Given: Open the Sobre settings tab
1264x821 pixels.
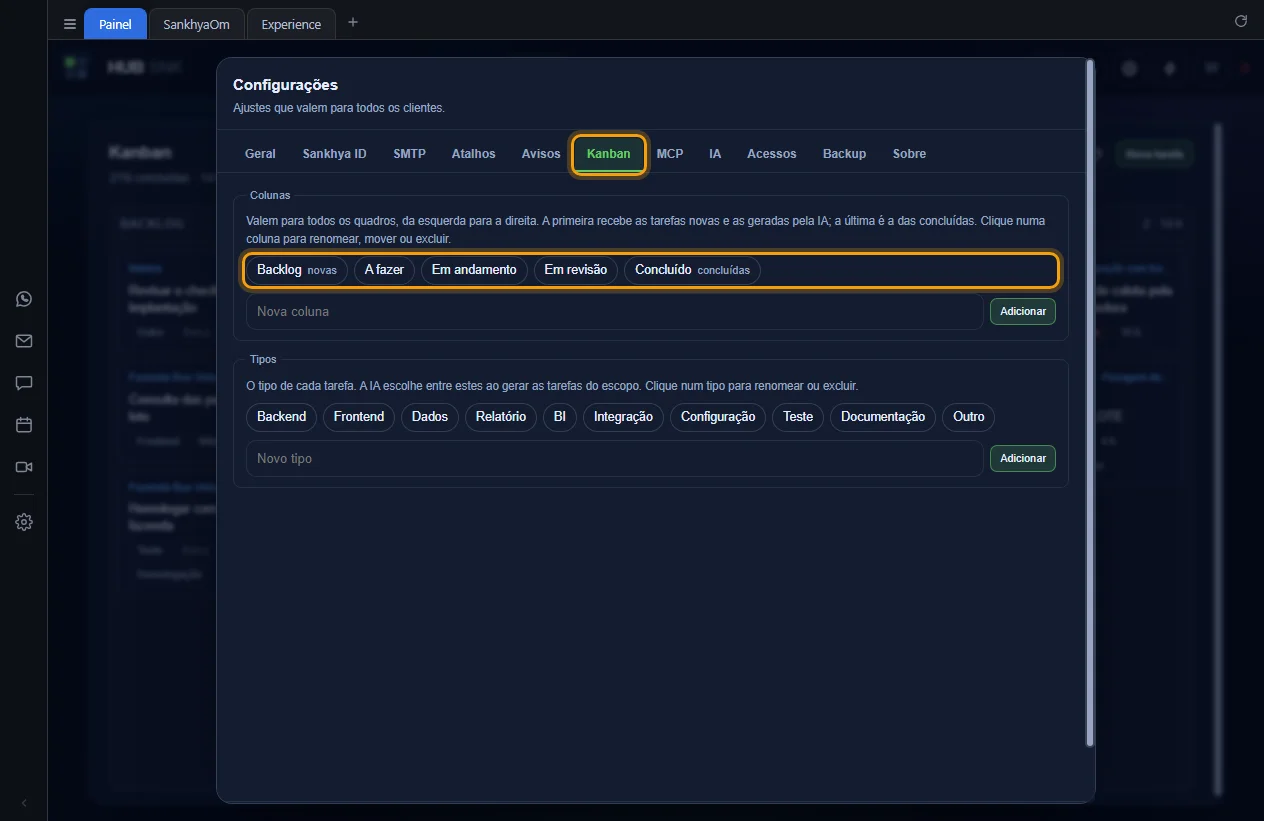Looking at the screenshot, I should [909, 154].
